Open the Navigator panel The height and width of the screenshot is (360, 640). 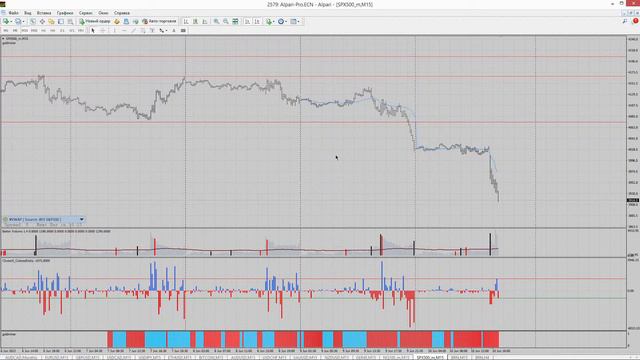coord(51,21)
